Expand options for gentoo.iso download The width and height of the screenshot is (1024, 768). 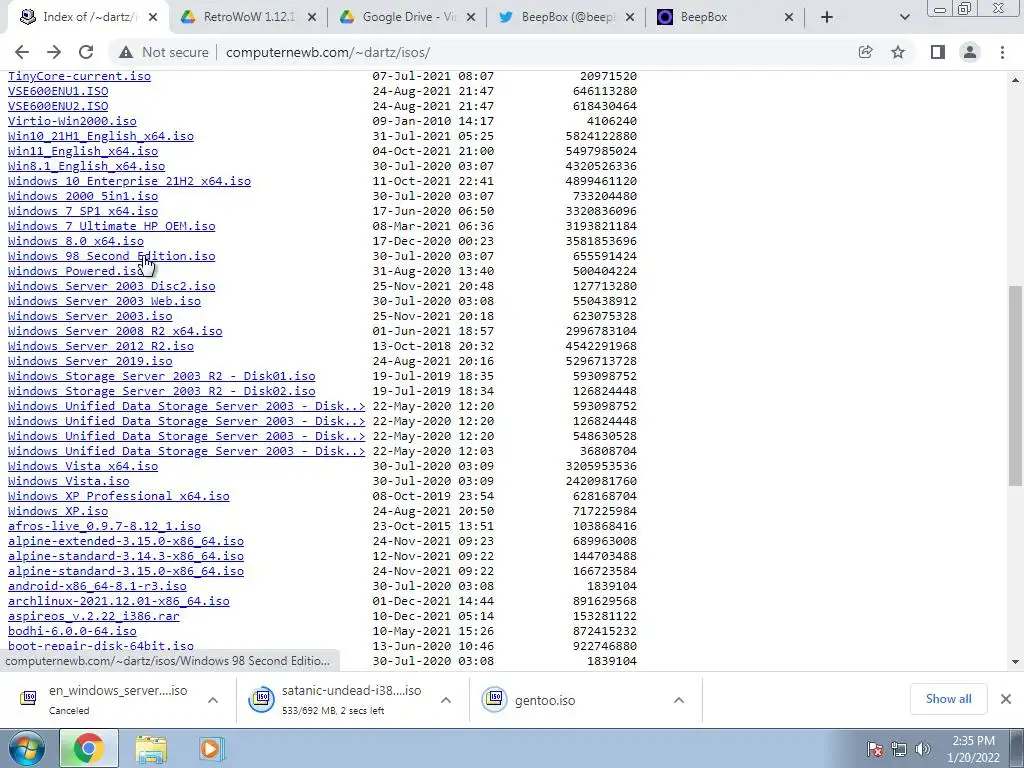pyautogui.click(x=679, y=700)
